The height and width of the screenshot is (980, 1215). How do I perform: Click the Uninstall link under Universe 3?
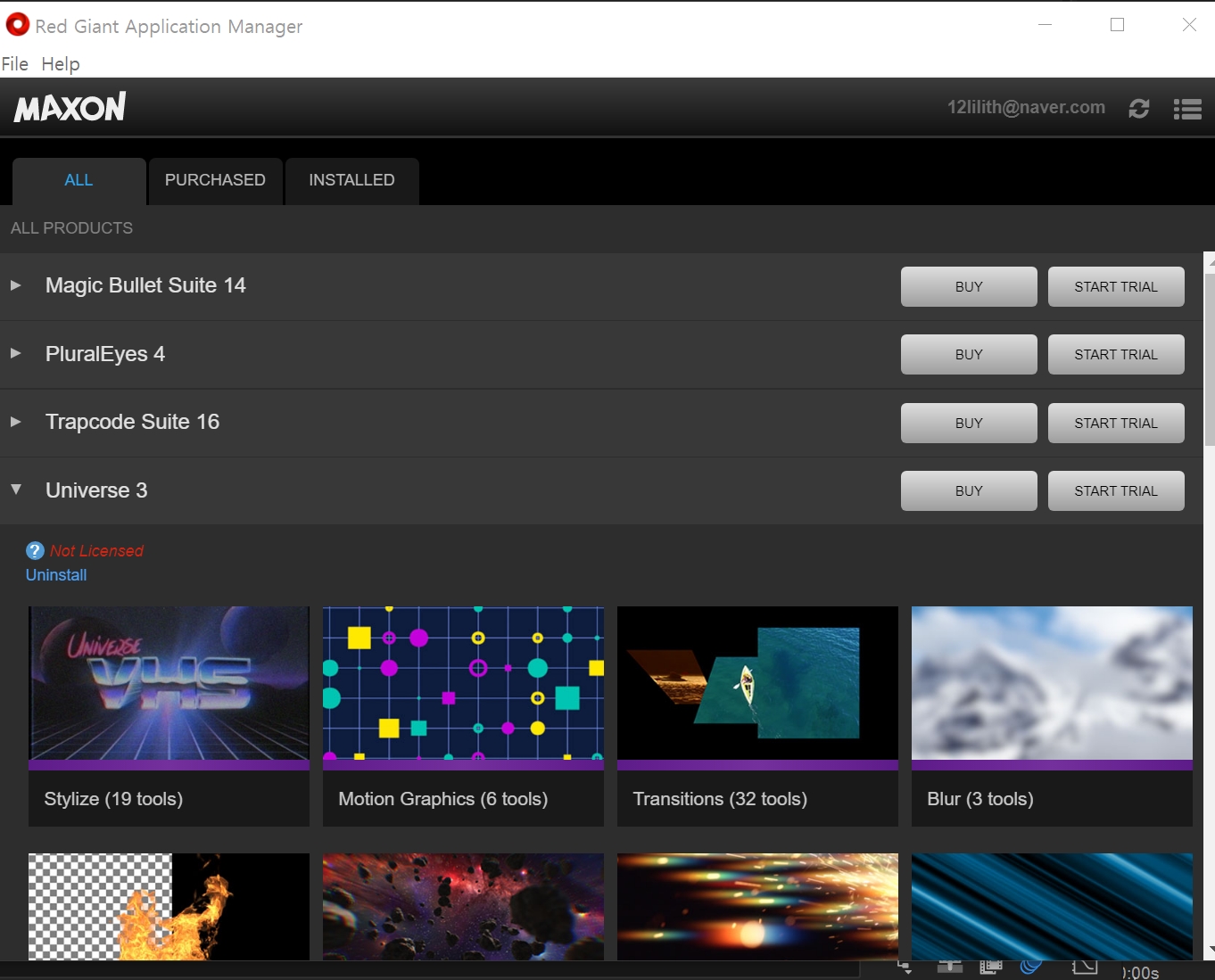(x=56, y=575)
